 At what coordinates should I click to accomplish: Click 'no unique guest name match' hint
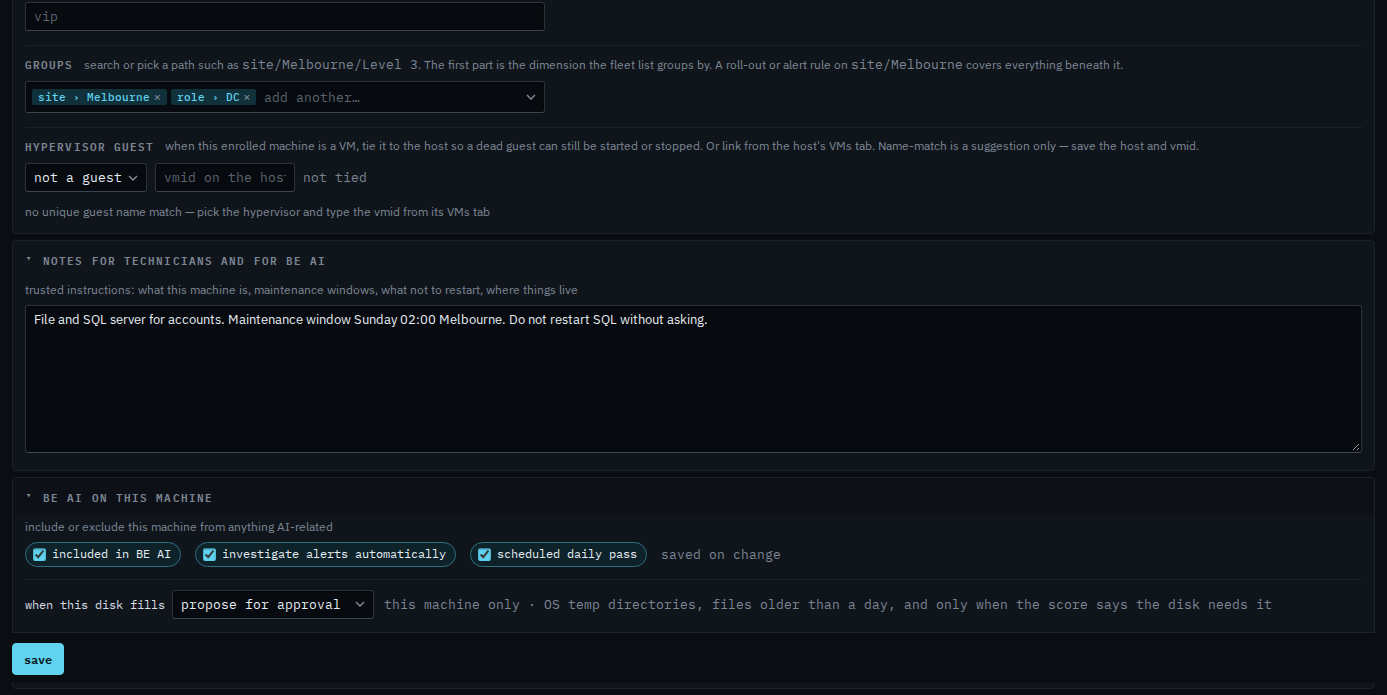tap(257, 212)
